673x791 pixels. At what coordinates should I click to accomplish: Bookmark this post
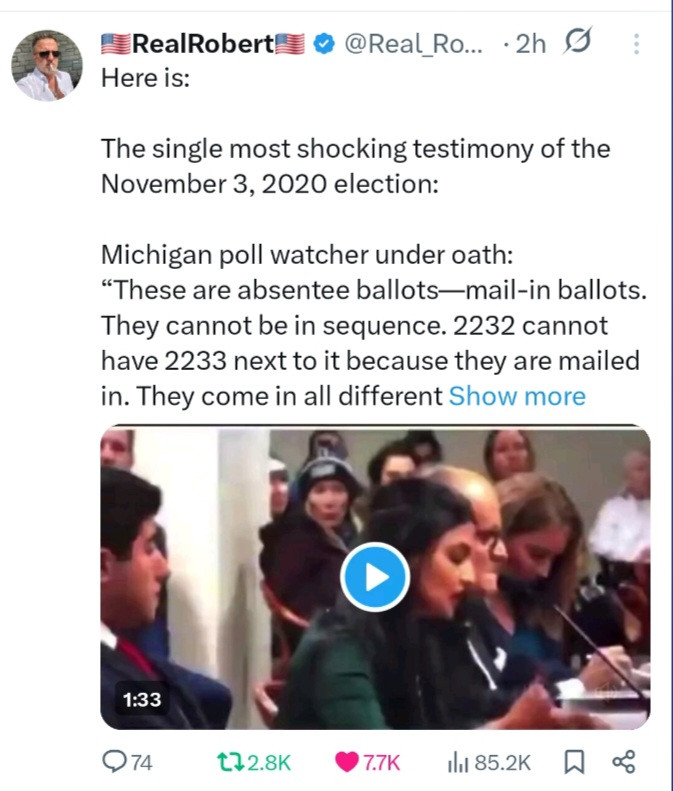(x=575, y=762)
